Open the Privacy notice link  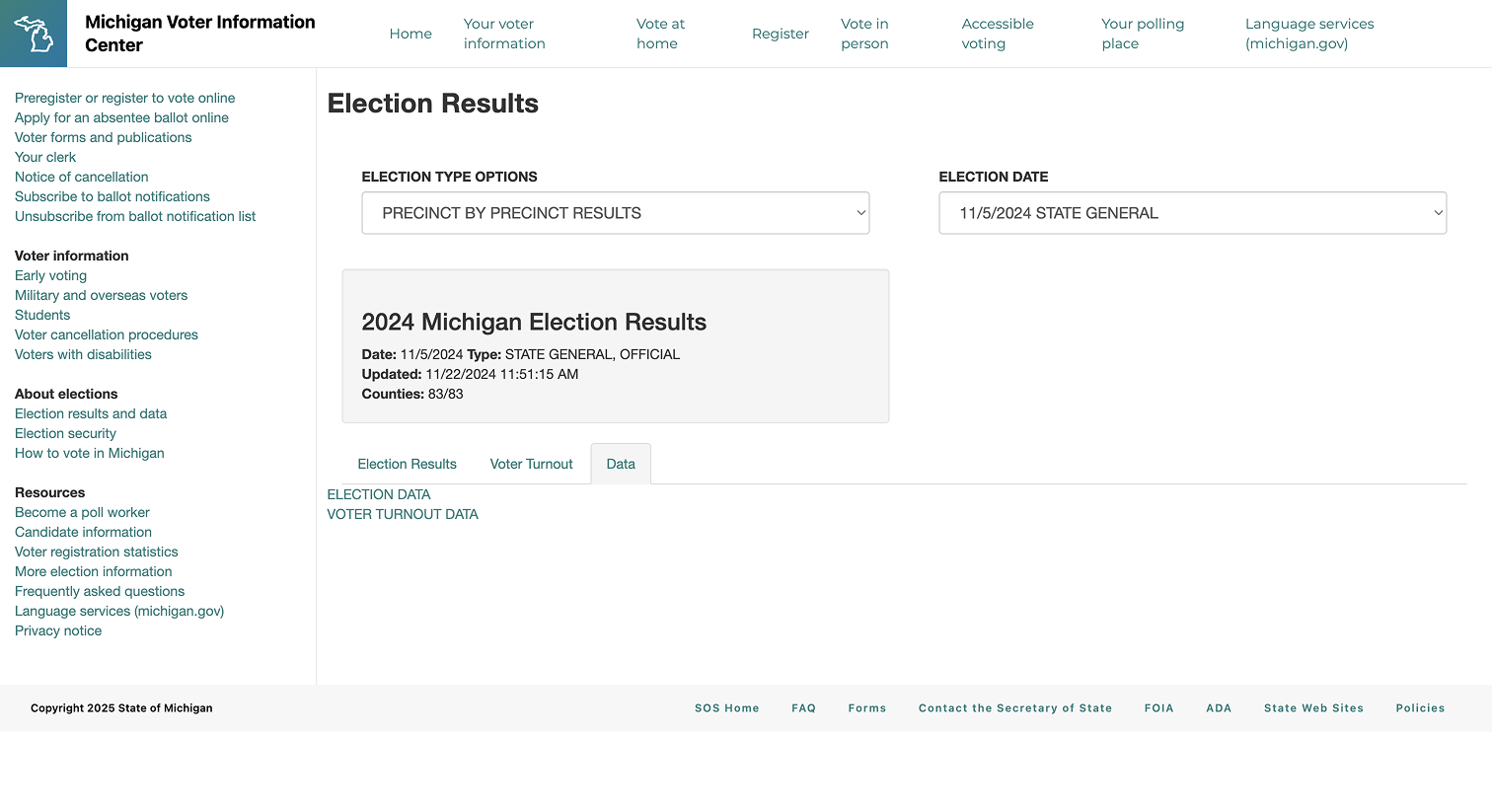tap(58, 630)
